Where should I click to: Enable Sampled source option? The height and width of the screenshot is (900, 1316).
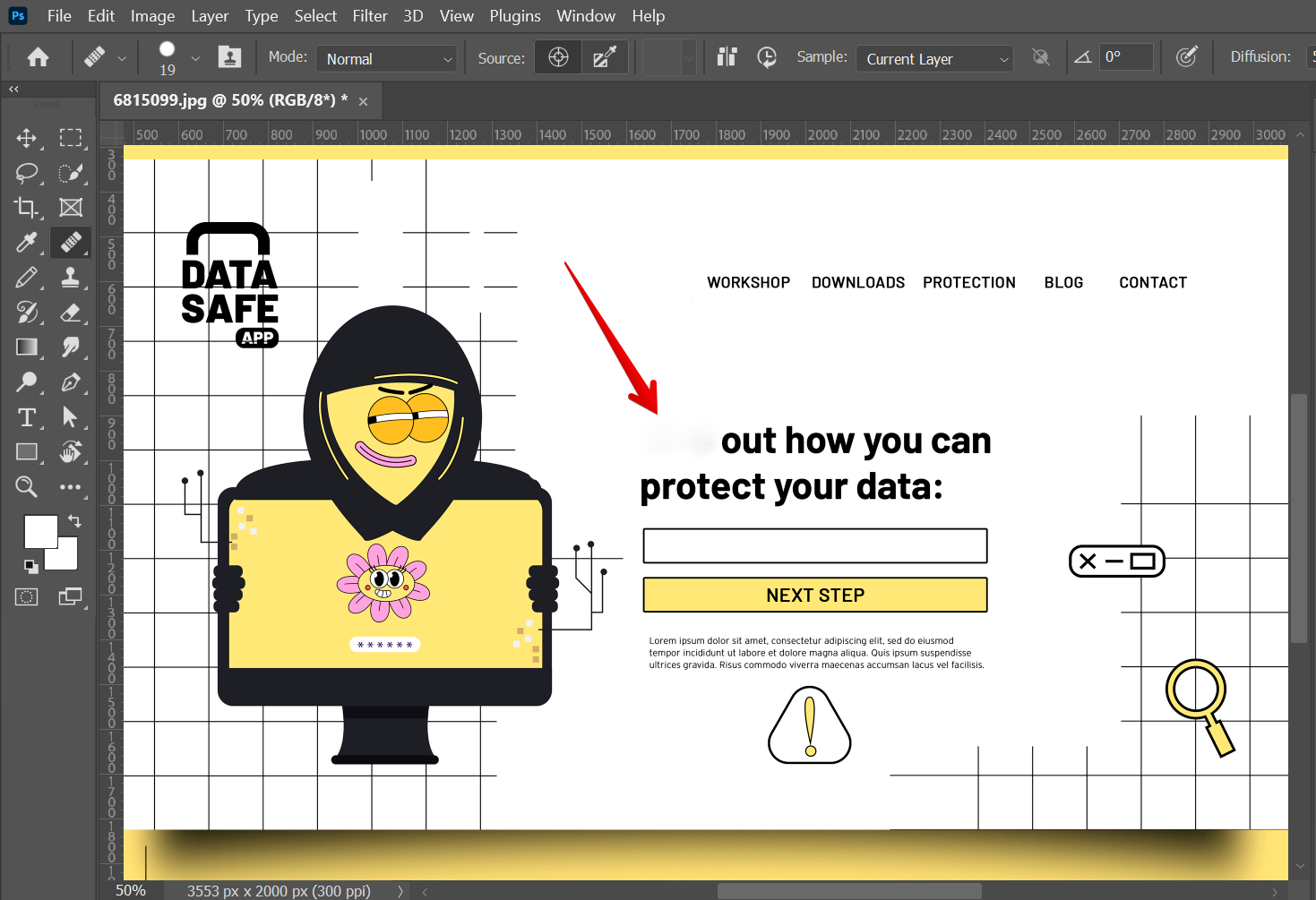click(558, 57)
